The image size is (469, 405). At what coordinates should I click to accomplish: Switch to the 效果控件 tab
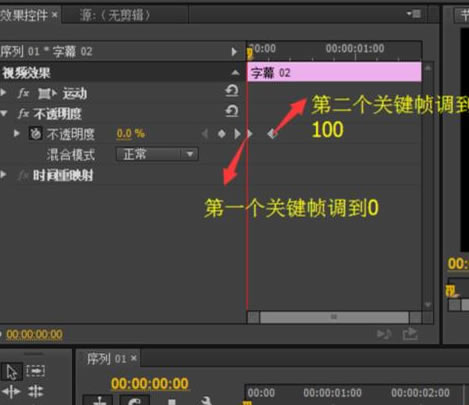[x=24, y=15]
